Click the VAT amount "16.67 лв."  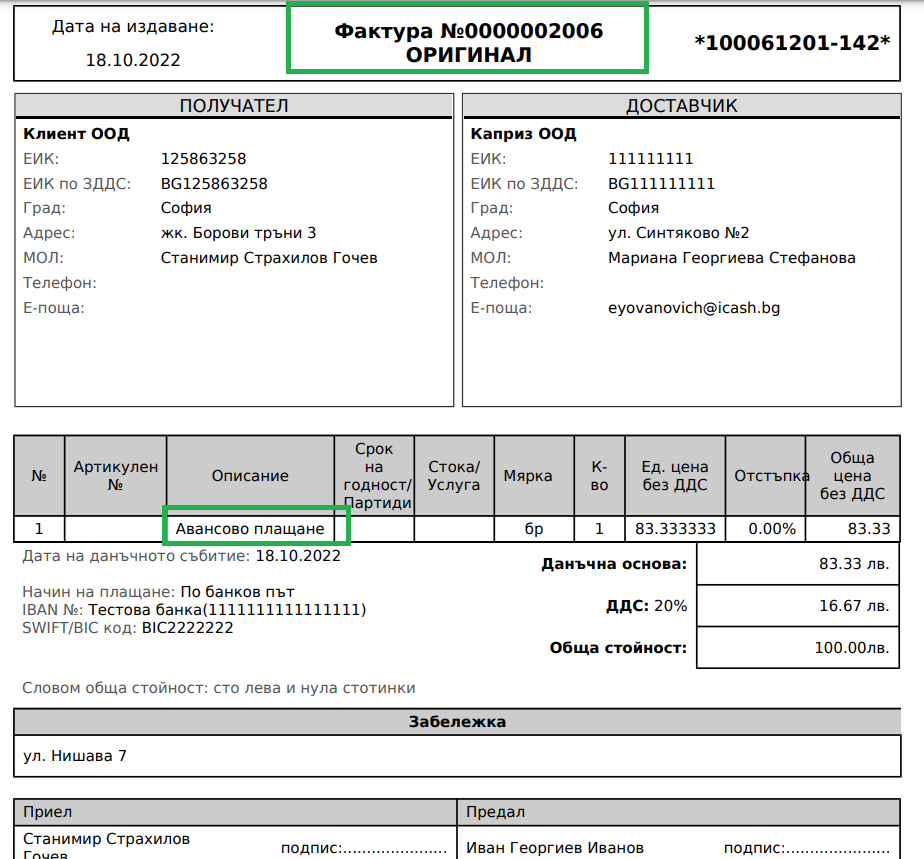pos(854,606)
